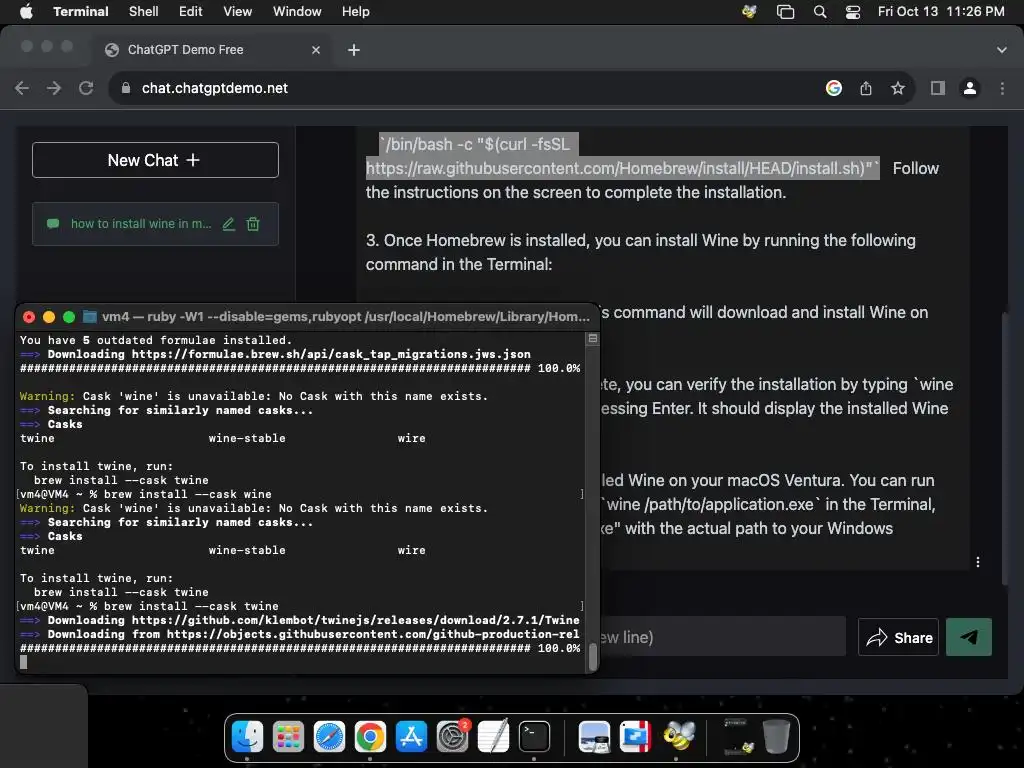Open the red-striped blue app in Dock

635,737
